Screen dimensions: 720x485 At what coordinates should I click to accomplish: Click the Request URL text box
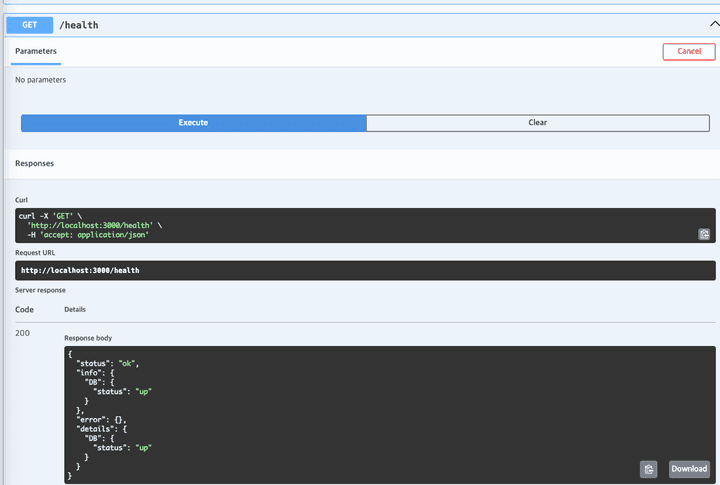360,270
